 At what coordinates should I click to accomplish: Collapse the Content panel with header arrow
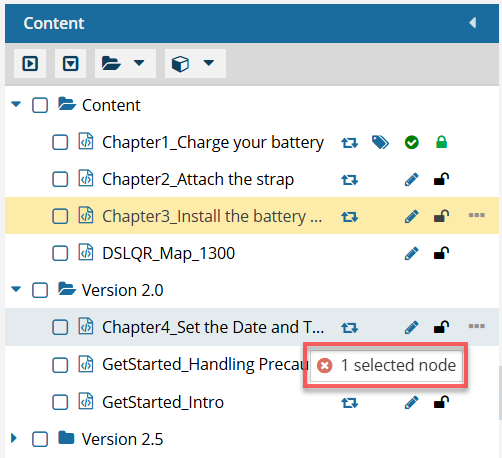tap(473, 23)
